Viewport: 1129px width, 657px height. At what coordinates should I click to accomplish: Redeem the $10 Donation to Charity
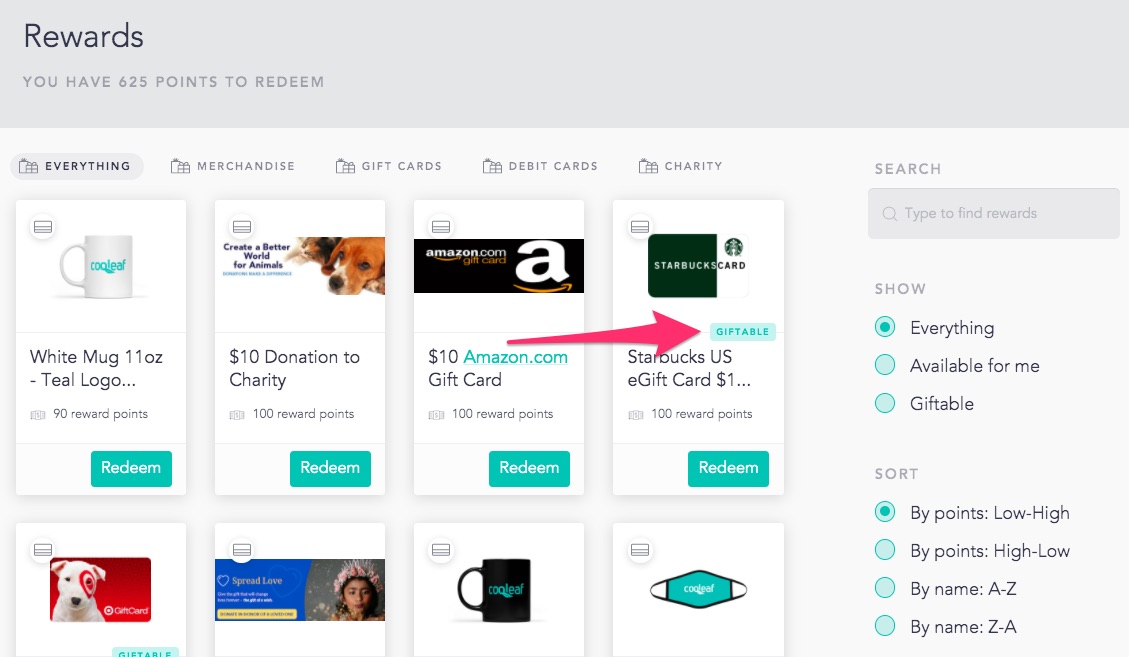coord(330,468)
